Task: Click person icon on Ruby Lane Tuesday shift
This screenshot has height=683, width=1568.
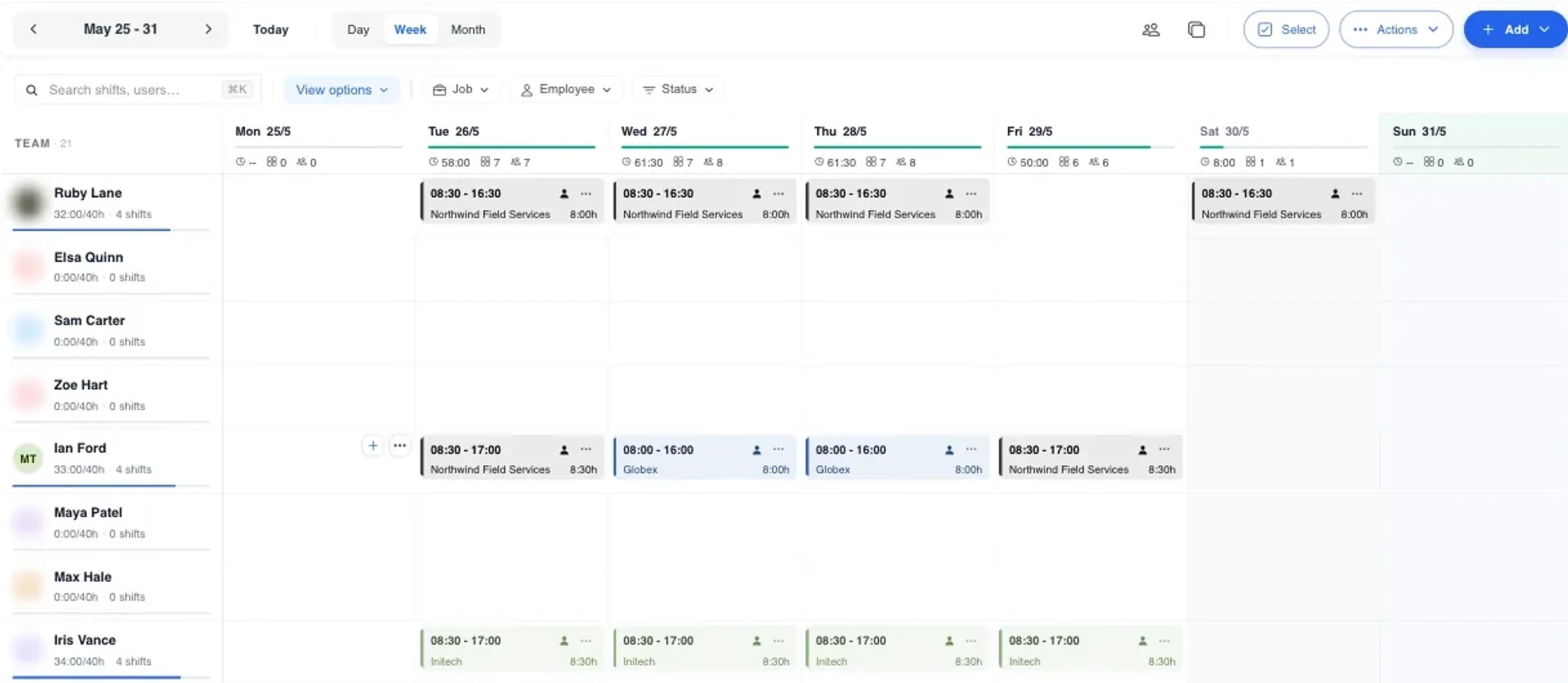Action: [x=564, y=193]
